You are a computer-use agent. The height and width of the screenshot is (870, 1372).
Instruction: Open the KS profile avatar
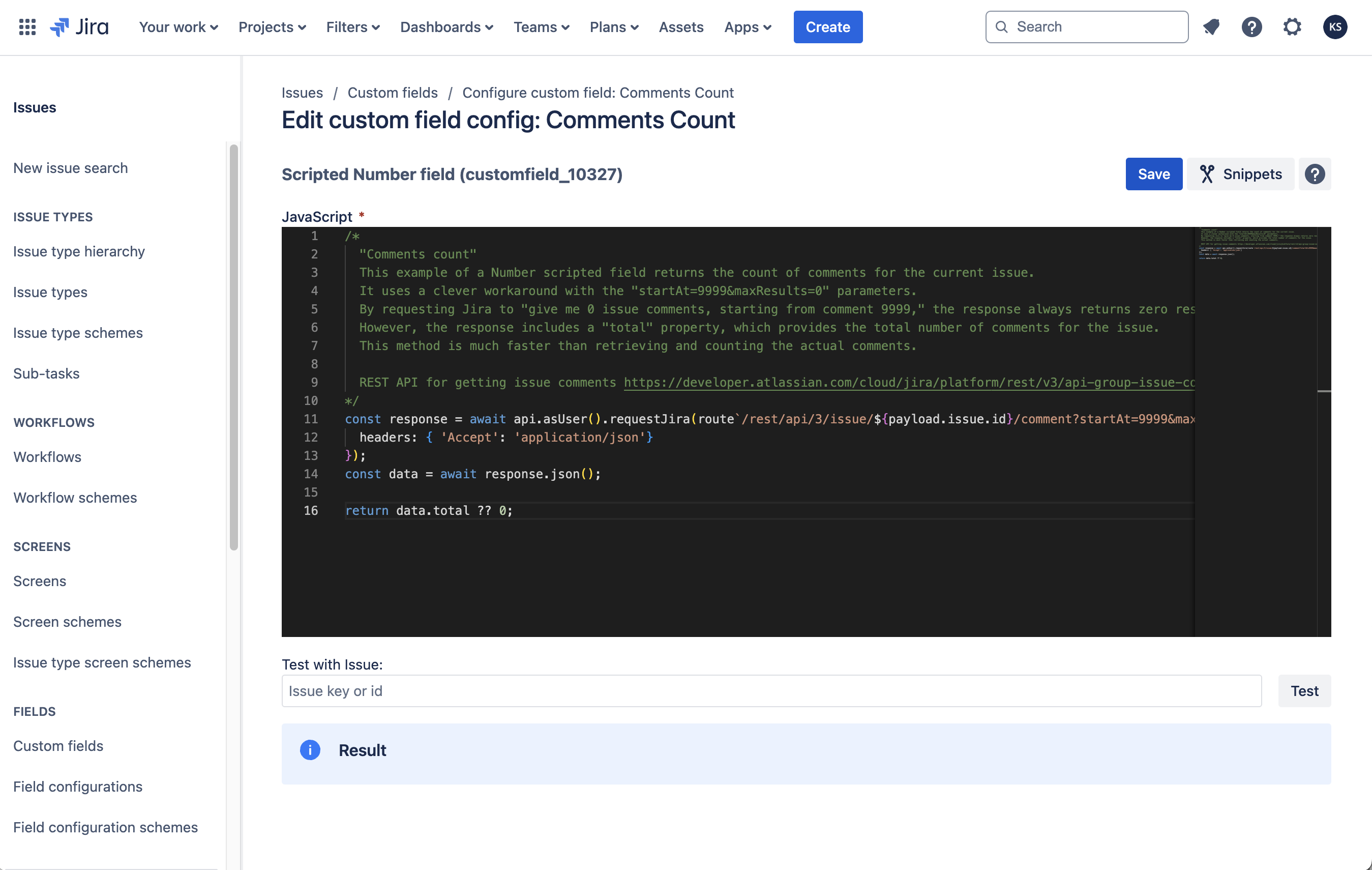point(1334,27)
